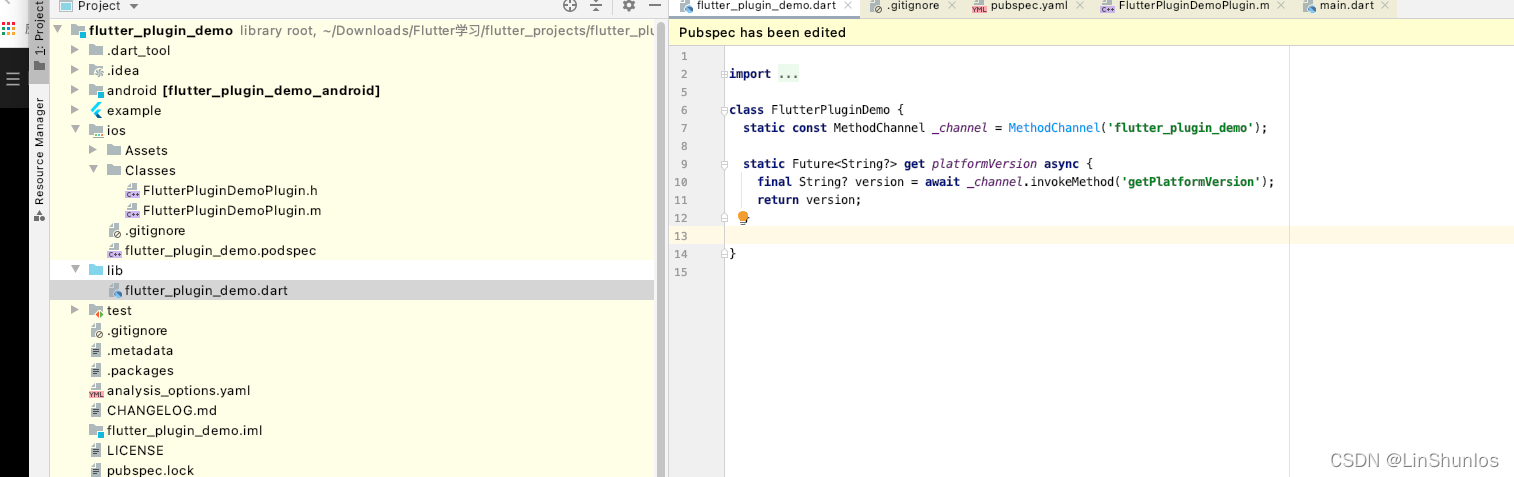Click the intention lightbulb on line 12

[x=743, y=217]
